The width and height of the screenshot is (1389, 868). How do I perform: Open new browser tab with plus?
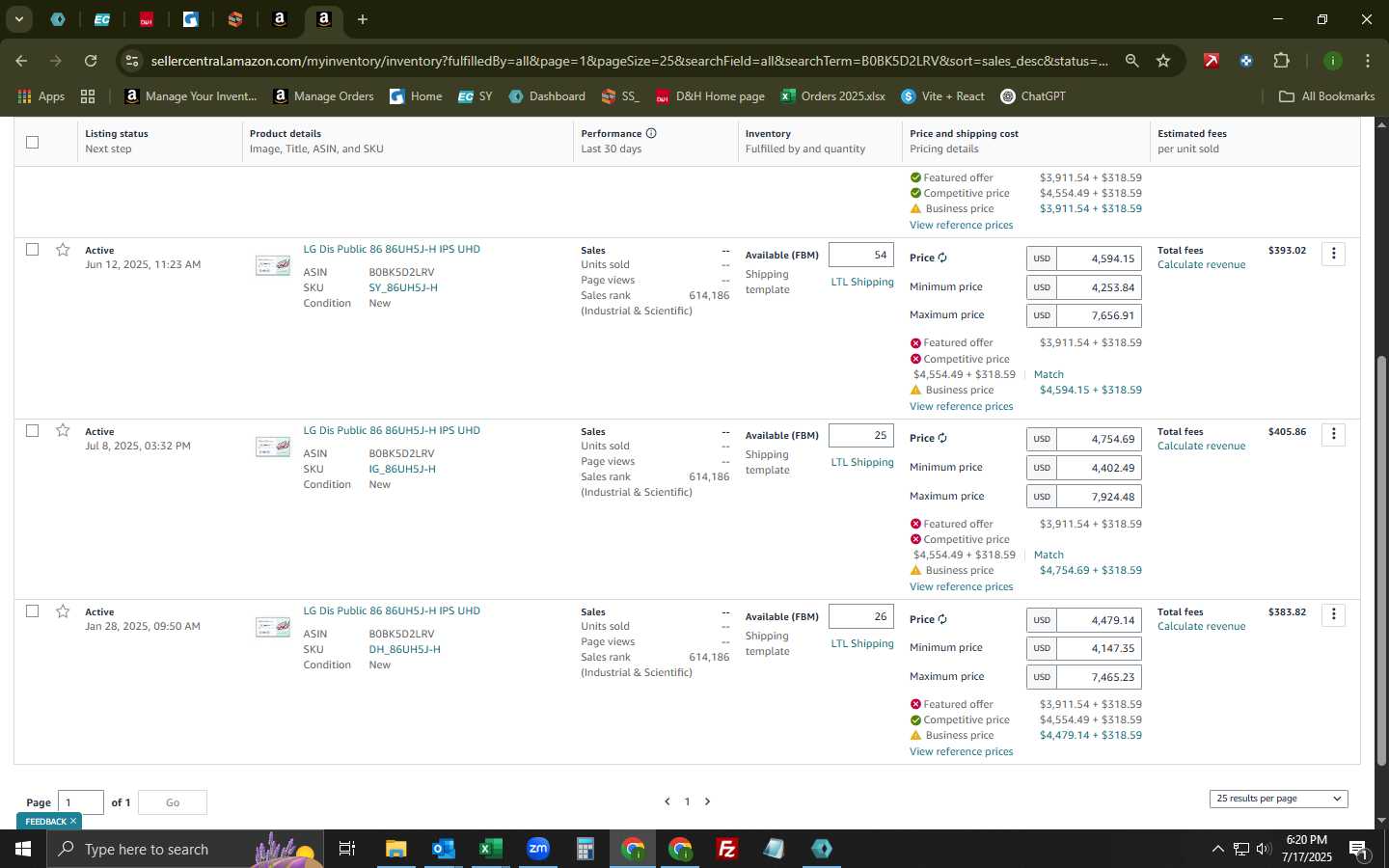click(363, 19)
